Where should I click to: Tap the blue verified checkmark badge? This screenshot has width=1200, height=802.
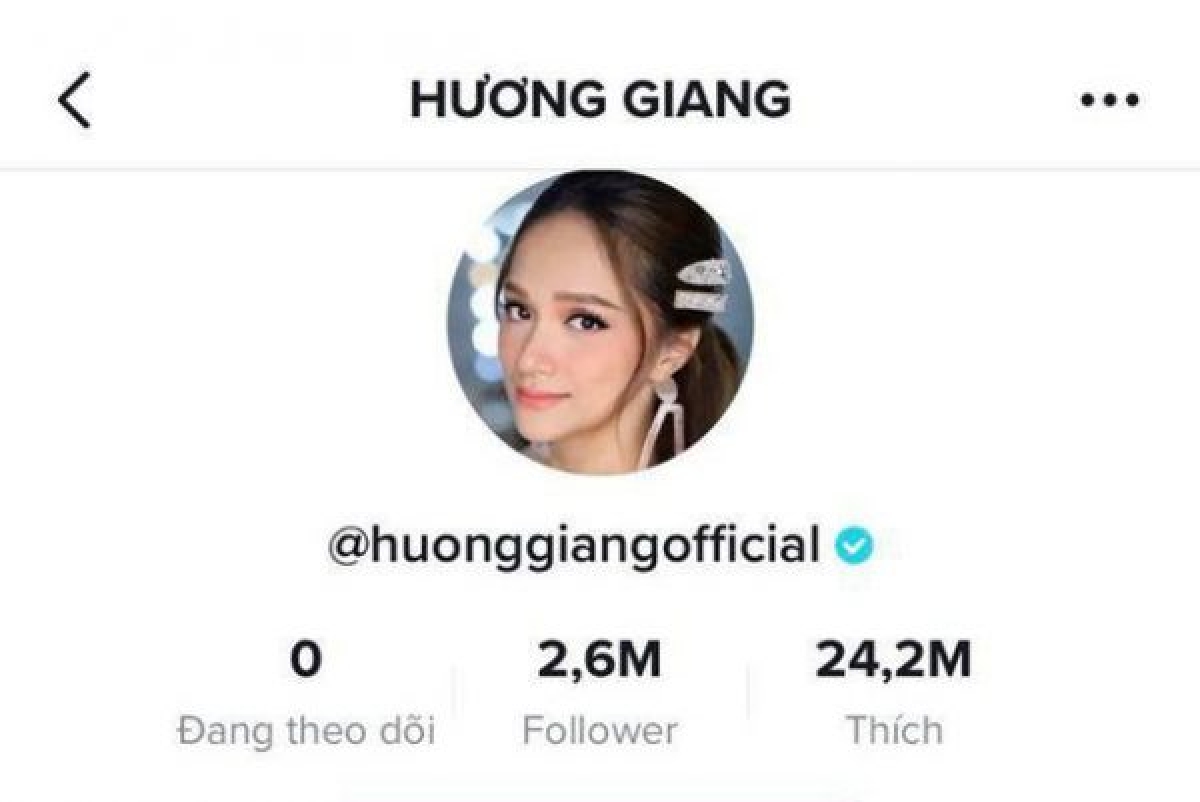854,546
